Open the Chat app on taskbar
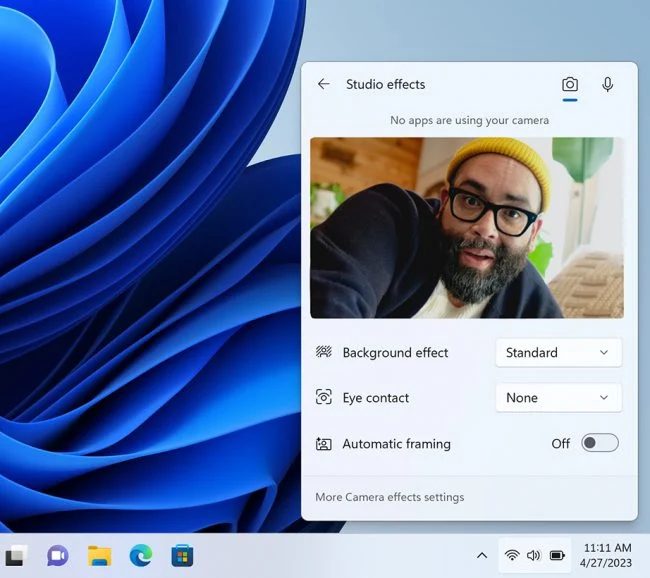 pos(57,555)
